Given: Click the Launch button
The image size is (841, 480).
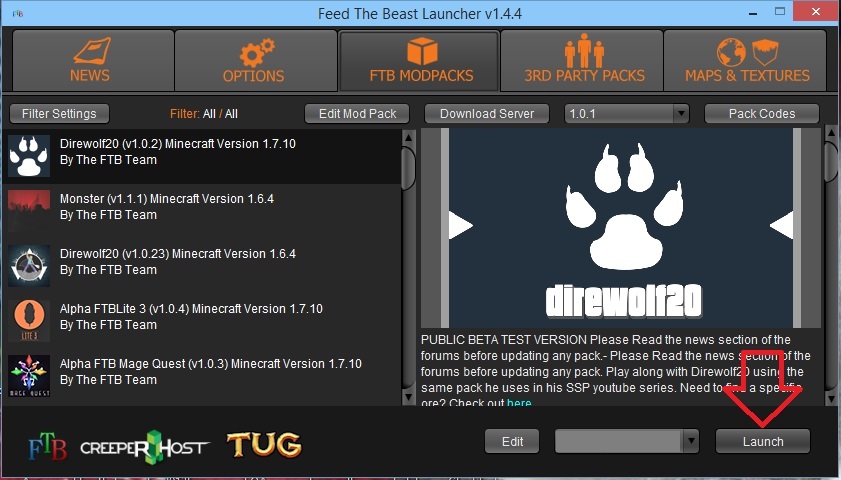Looking at the screenshot, I should click(x=763, y=441).
